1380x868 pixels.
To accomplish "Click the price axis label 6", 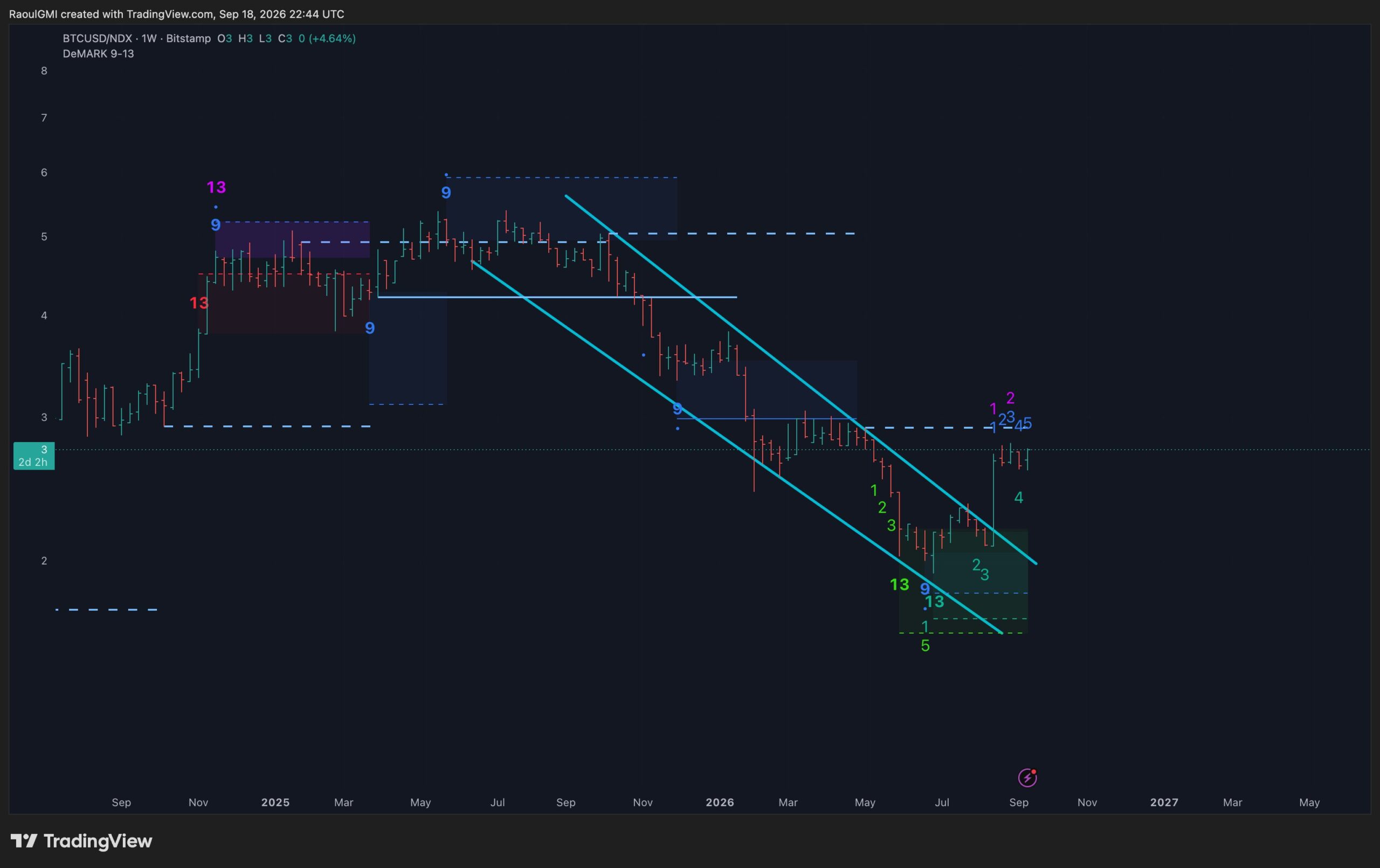I will pyautogui.click(x=44, y=172).
